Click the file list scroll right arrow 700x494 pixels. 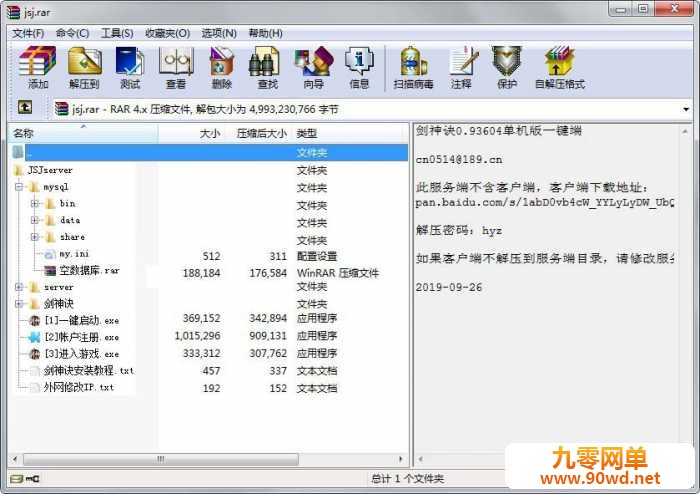pos(400,459)
